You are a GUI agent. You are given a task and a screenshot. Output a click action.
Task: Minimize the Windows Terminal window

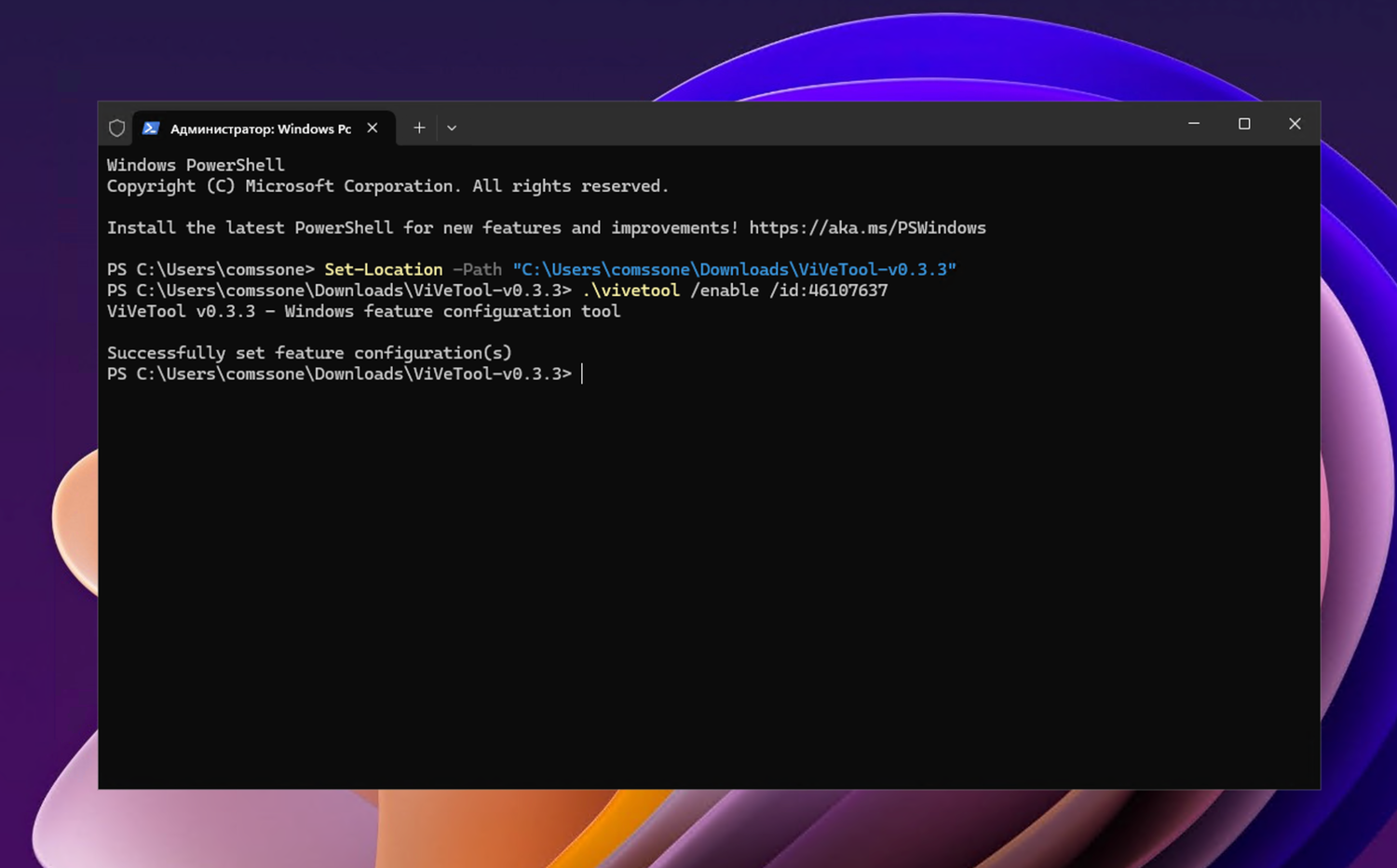(x=1194, y=124)
